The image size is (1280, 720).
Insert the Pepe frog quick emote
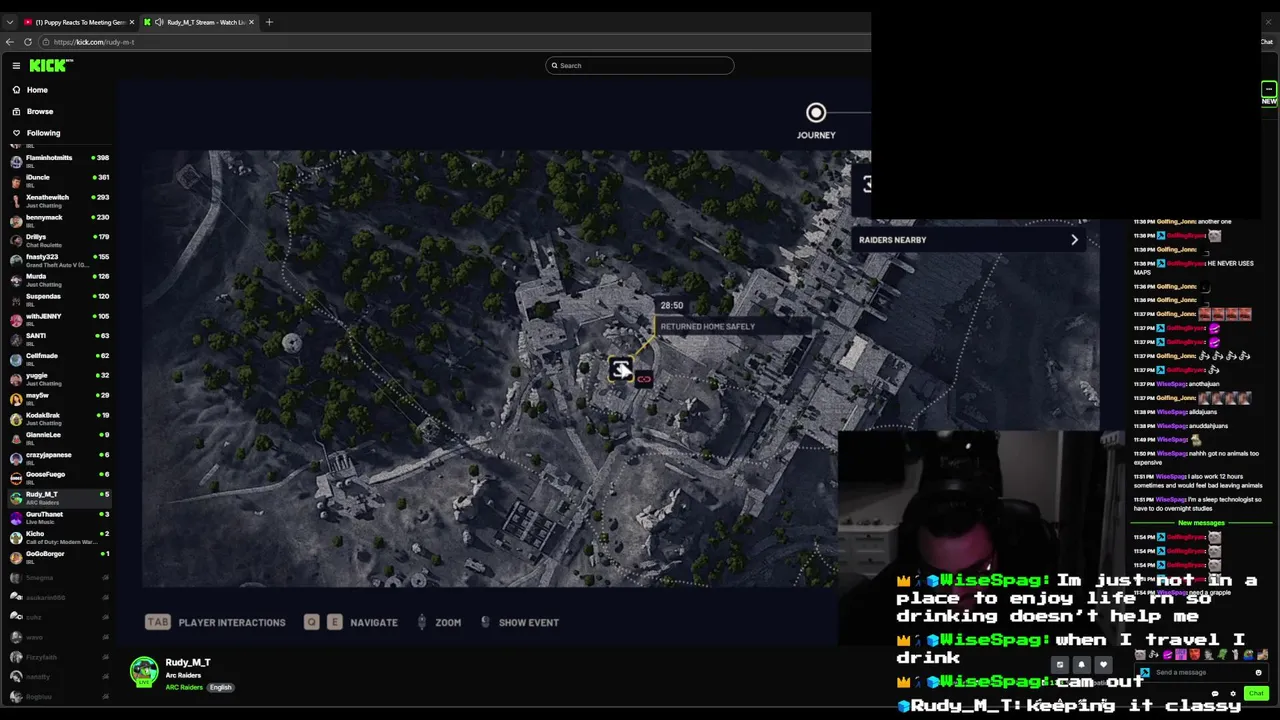1248,655
